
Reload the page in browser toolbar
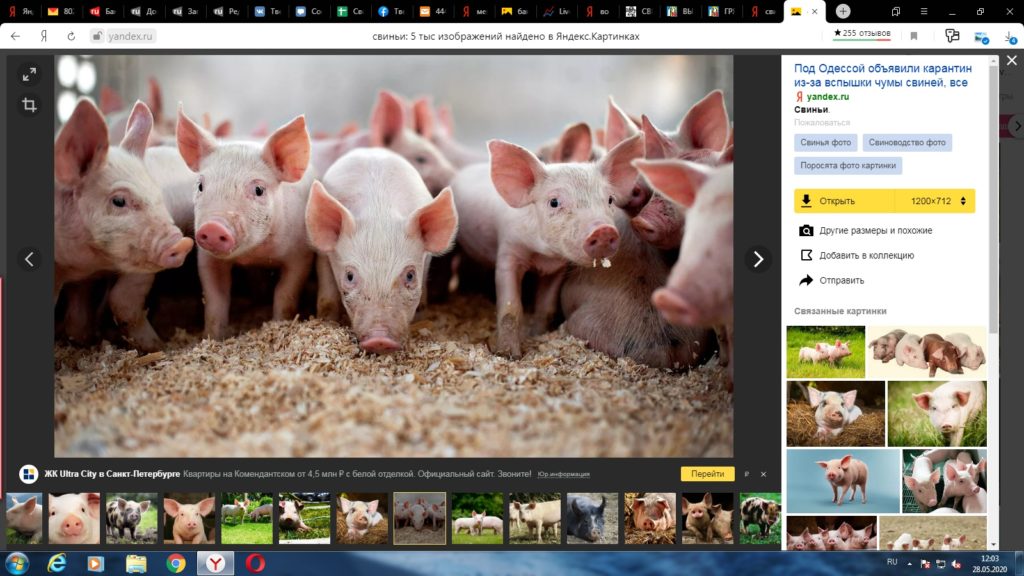pos(71,35)
